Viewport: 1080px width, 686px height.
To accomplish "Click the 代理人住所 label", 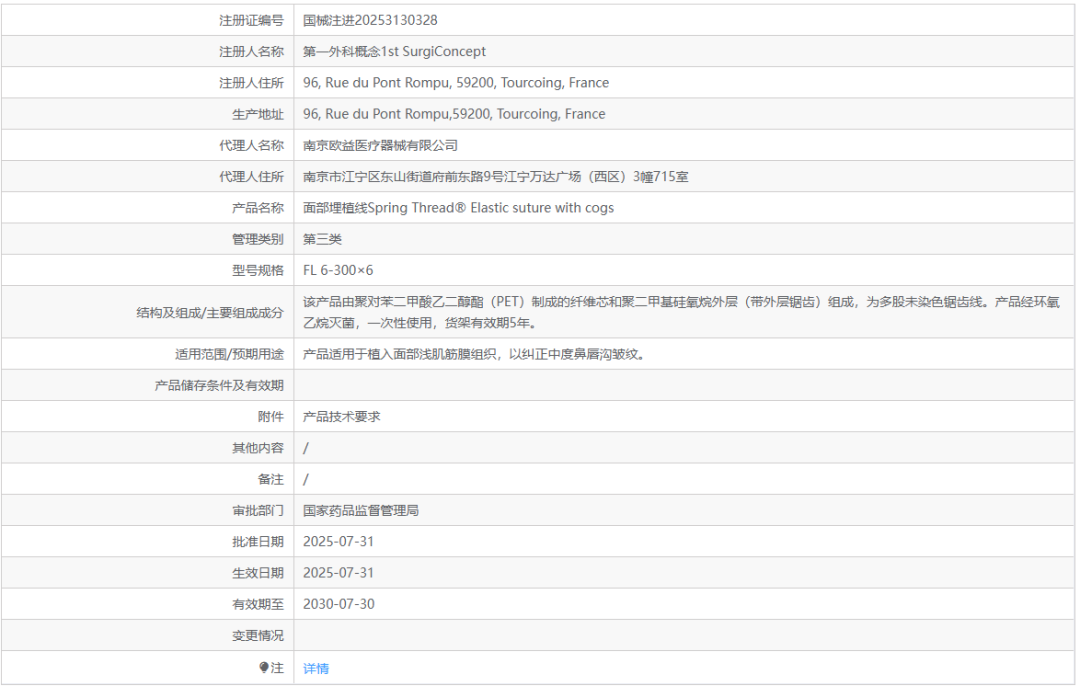I will (x=251, y=177).
